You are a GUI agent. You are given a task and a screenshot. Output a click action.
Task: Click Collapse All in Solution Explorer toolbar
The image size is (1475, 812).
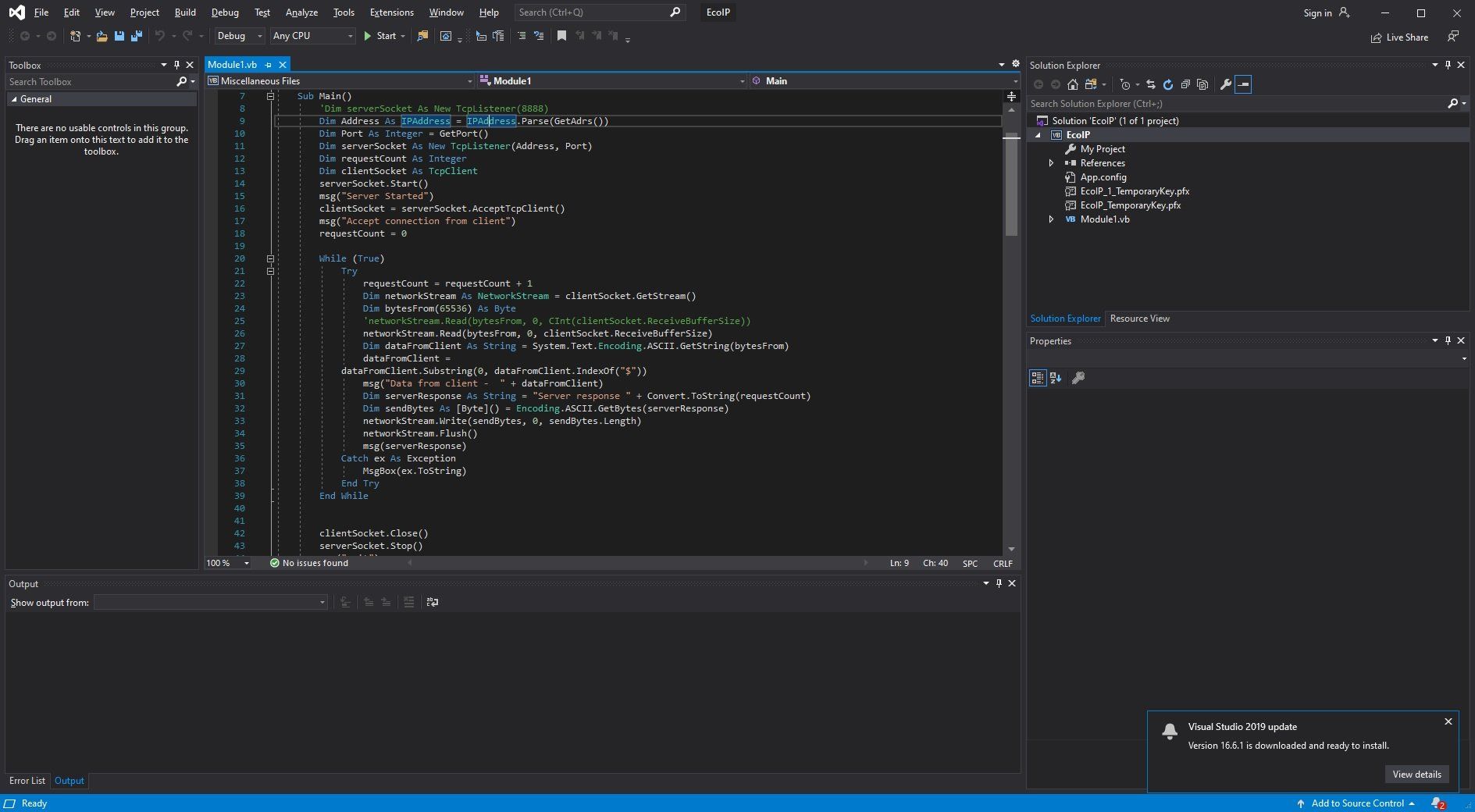[x=1185, y=84]
